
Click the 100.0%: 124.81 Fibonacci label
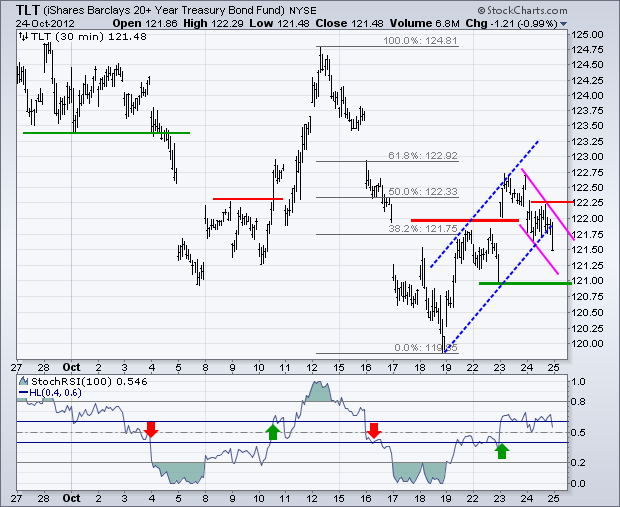(420, 41)
